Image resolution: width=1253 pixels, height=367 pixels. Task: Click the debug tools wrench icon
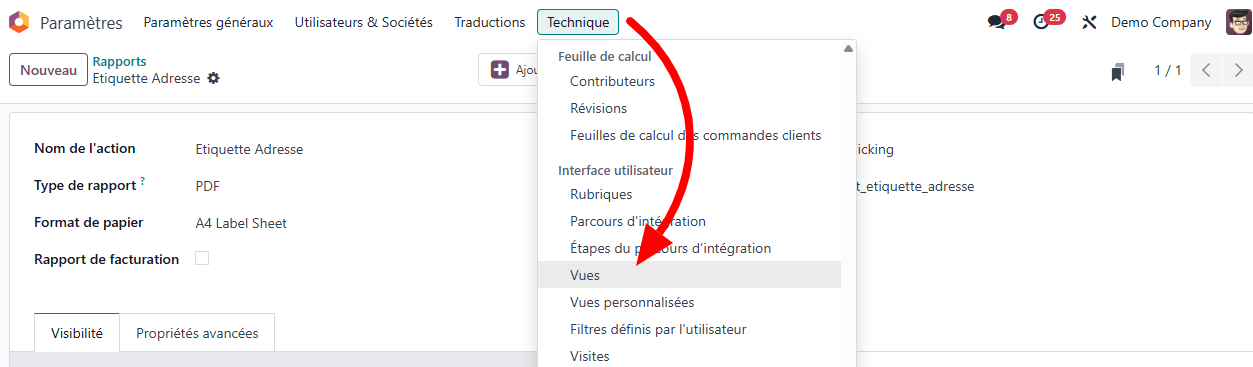coord(1089,22)
